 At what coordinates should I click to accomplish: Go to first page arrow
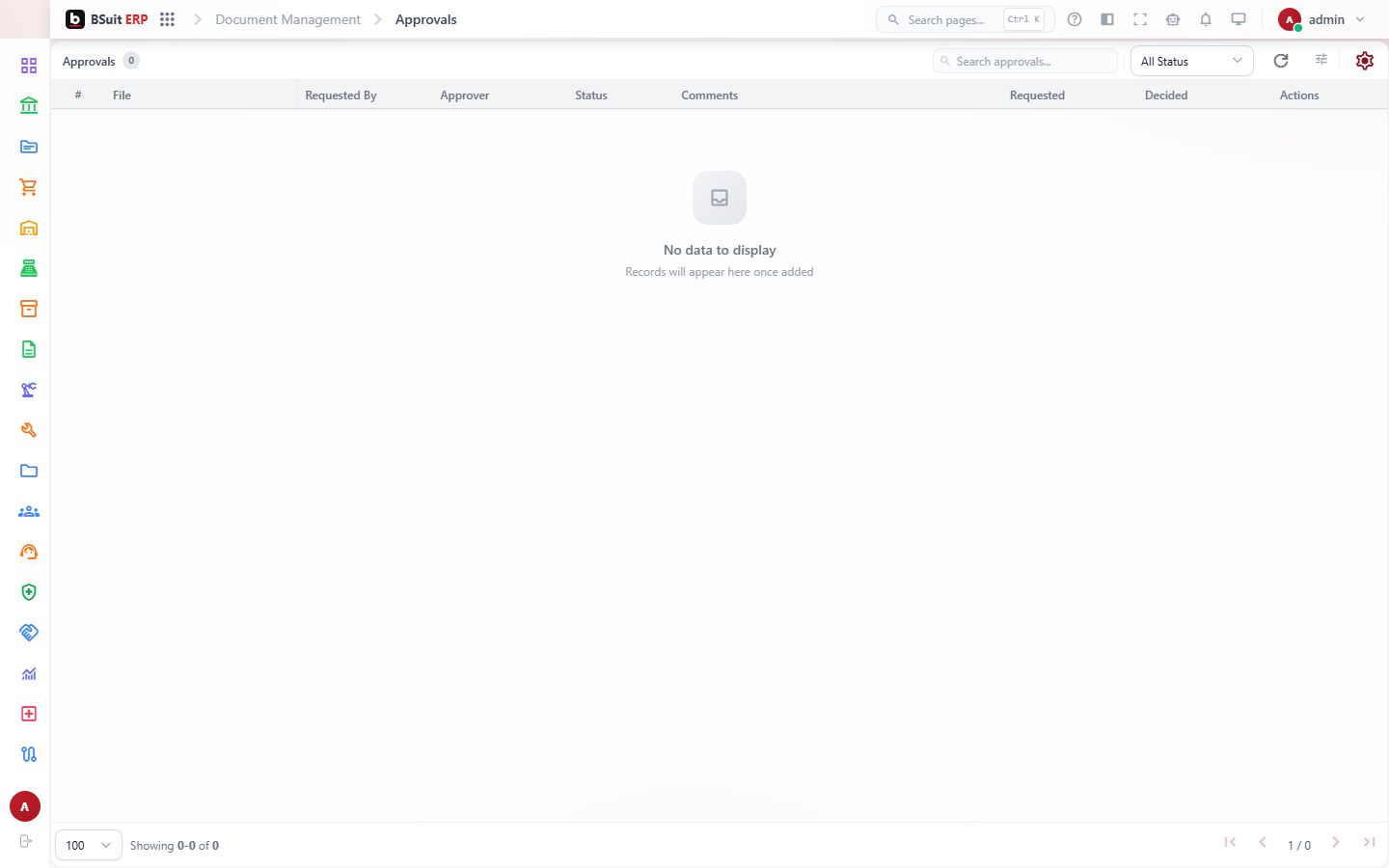[1230, 842]
